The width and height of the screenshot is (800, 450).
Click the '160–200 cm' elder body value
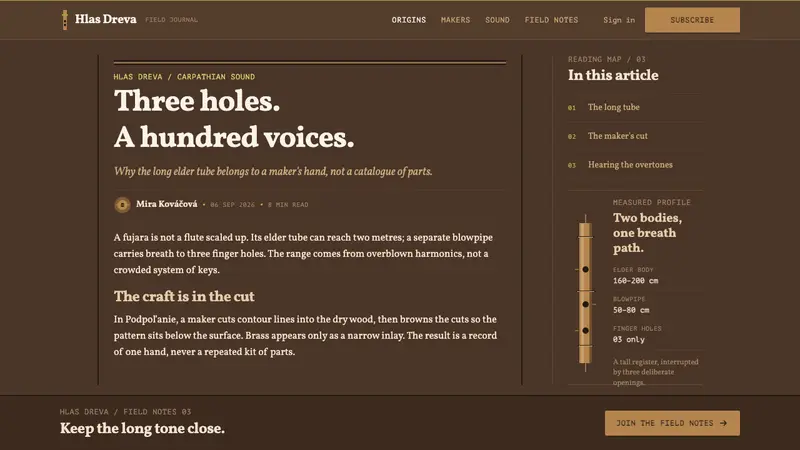click(x=635, y=281)
